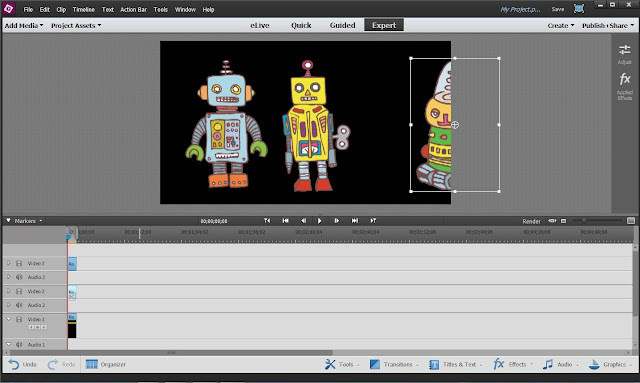Mute the Audio 3 track speaker
This screenshot has width=640, height=383.
click(19, 277)
